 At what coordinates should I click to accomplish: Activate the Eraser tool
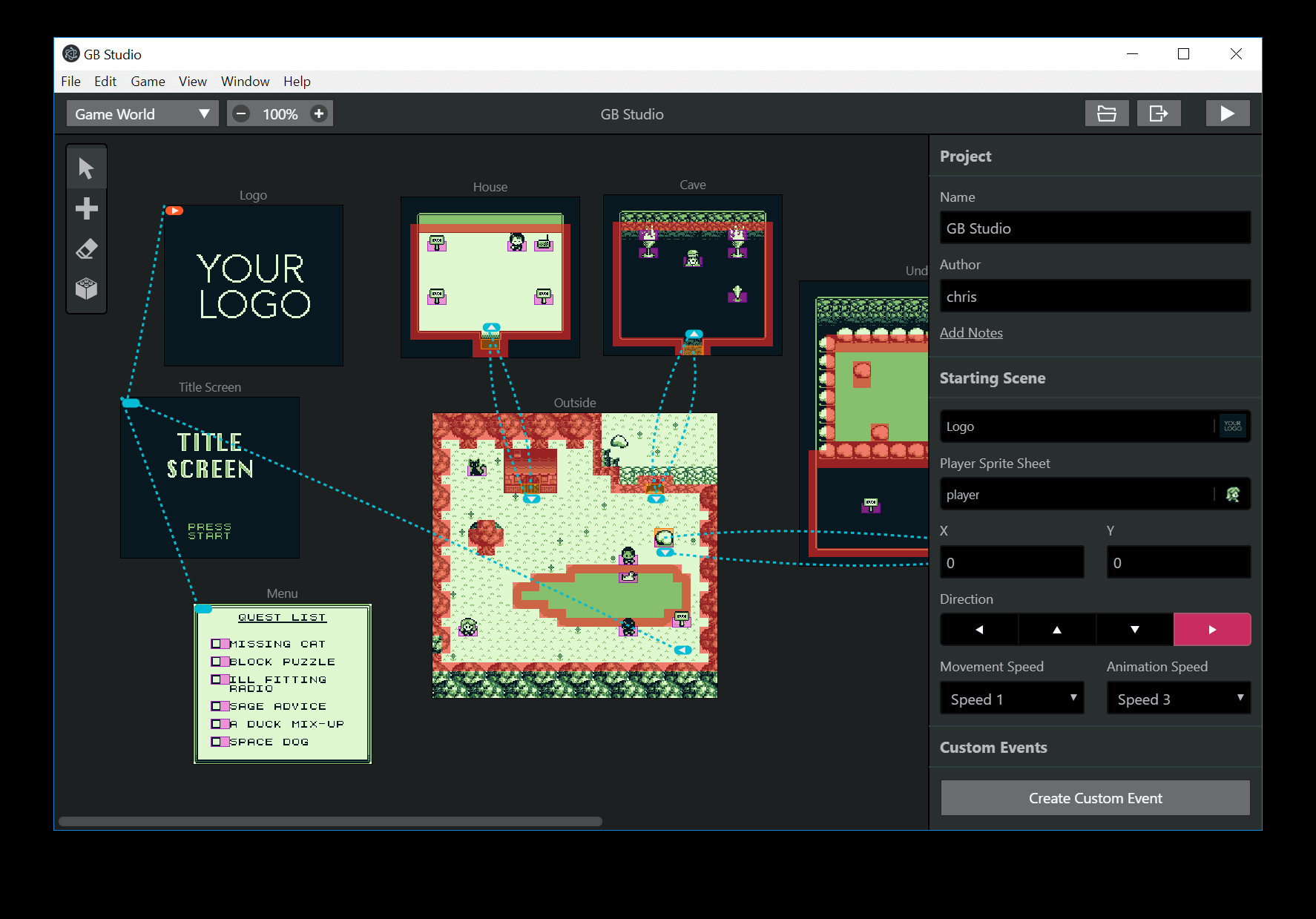[86, 248]
